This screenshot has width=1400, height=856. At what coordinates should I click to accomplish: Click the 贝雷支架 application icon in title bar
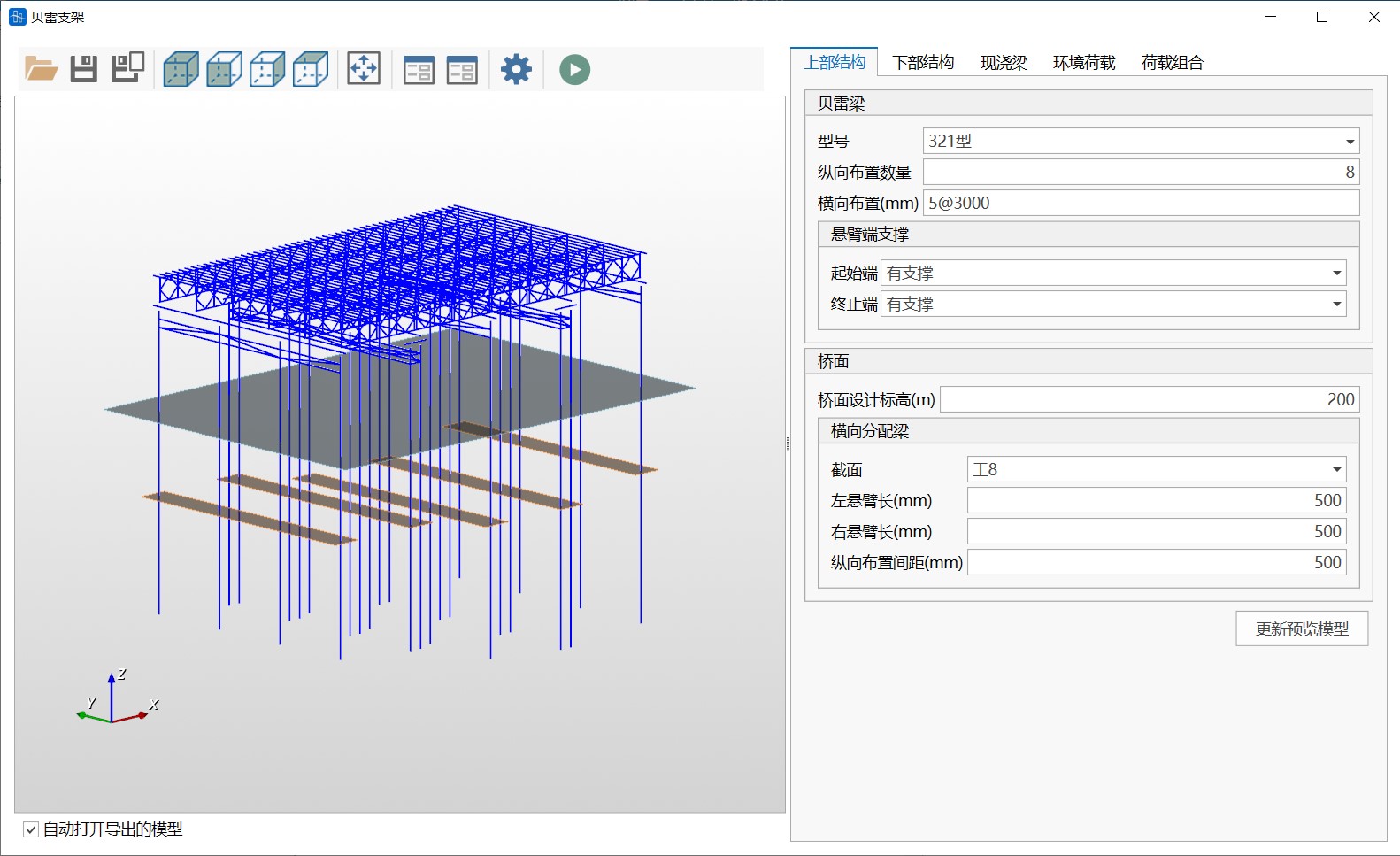click(17, 17)
